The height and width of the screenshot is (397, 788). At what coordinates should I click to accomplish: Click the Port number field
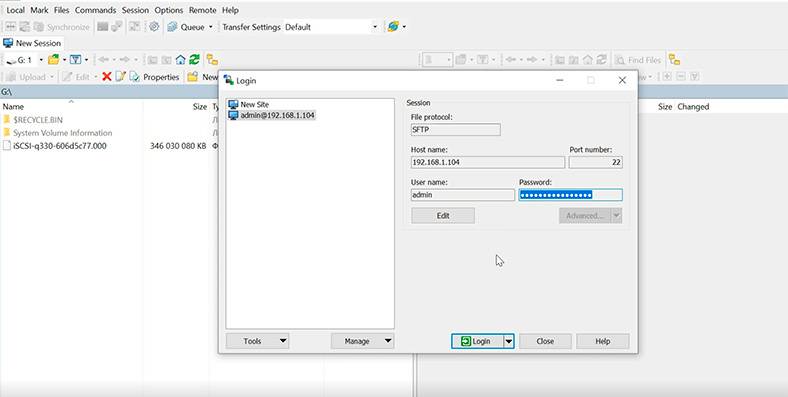coord(596,162)
